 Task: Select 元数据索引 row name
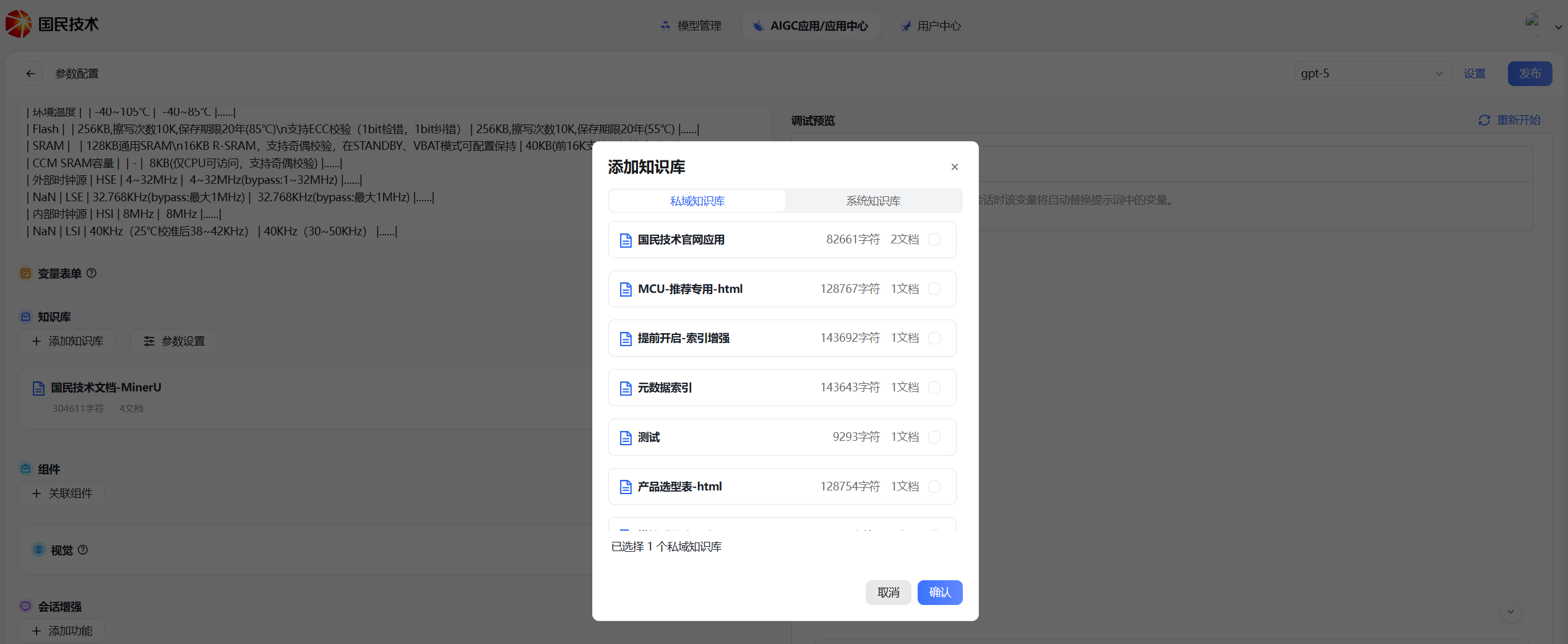click(665, 388)
